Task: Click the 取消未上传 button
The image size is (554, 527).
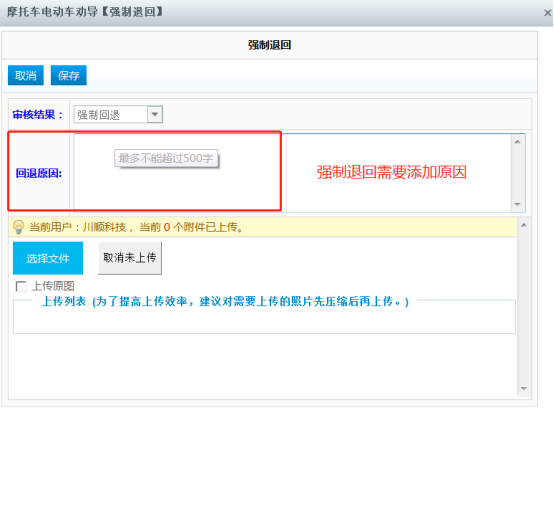Action: click(x=130, y=258)
